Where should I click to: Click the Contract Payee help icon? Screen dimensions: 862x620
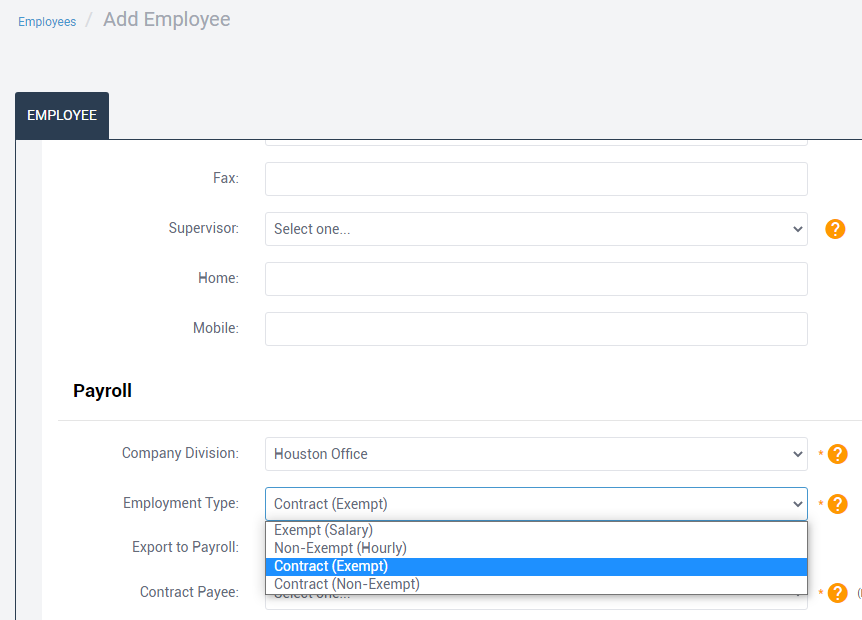[837, 593]
